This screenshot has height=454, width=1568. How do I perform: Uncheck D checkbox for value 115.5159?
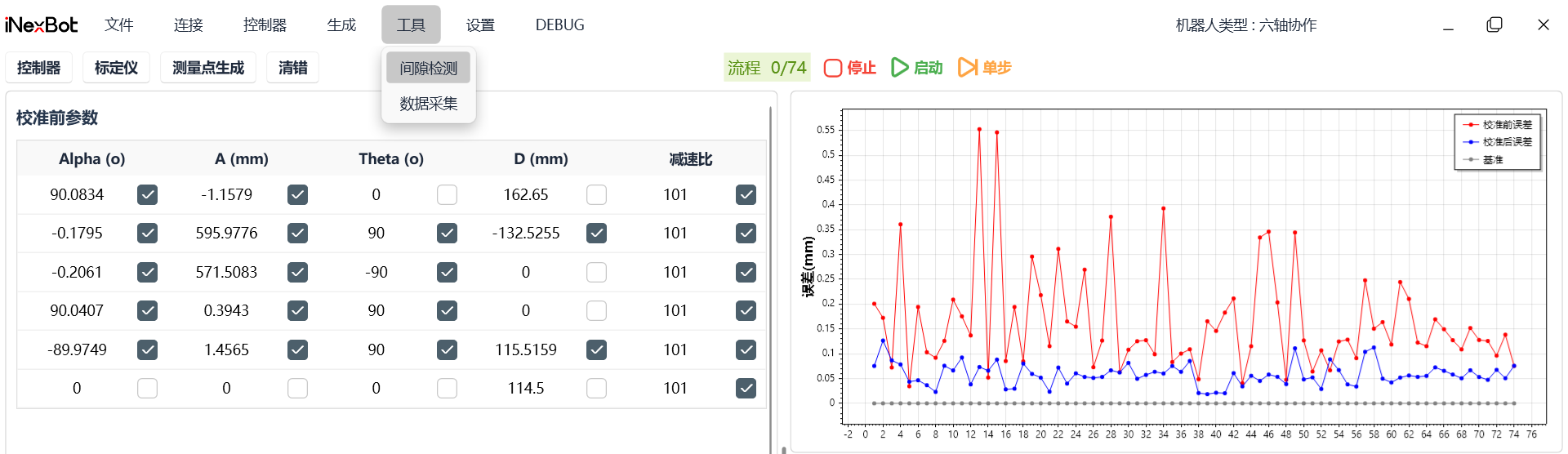596,349
